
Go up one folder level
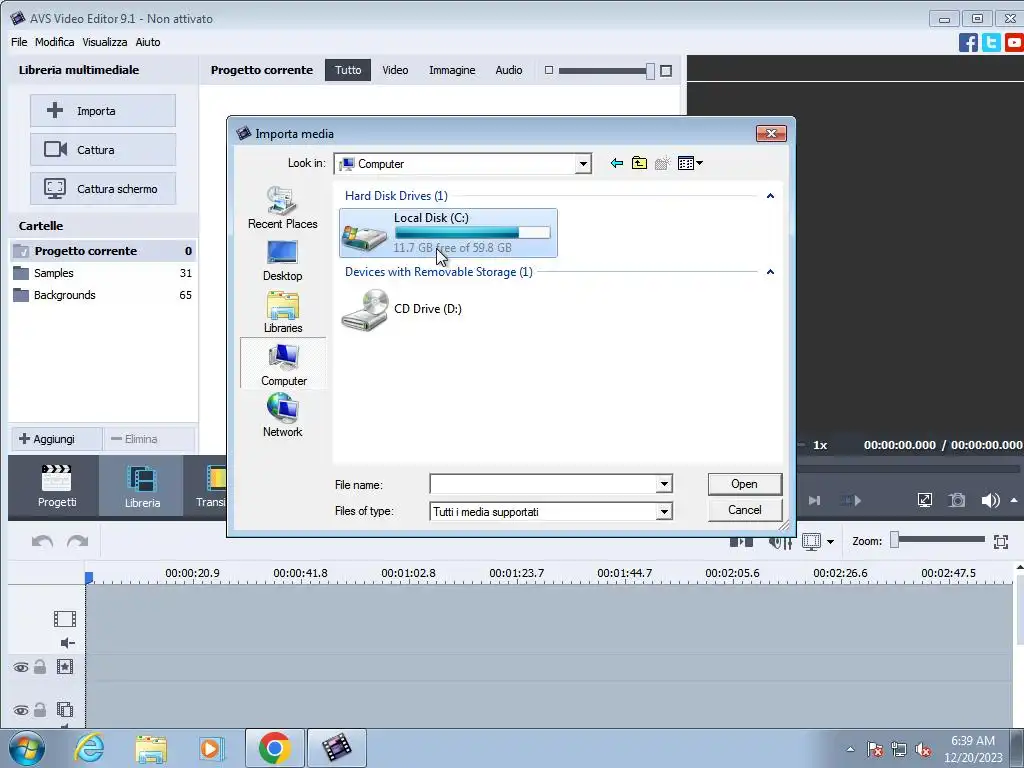click(x=639, y=163)
